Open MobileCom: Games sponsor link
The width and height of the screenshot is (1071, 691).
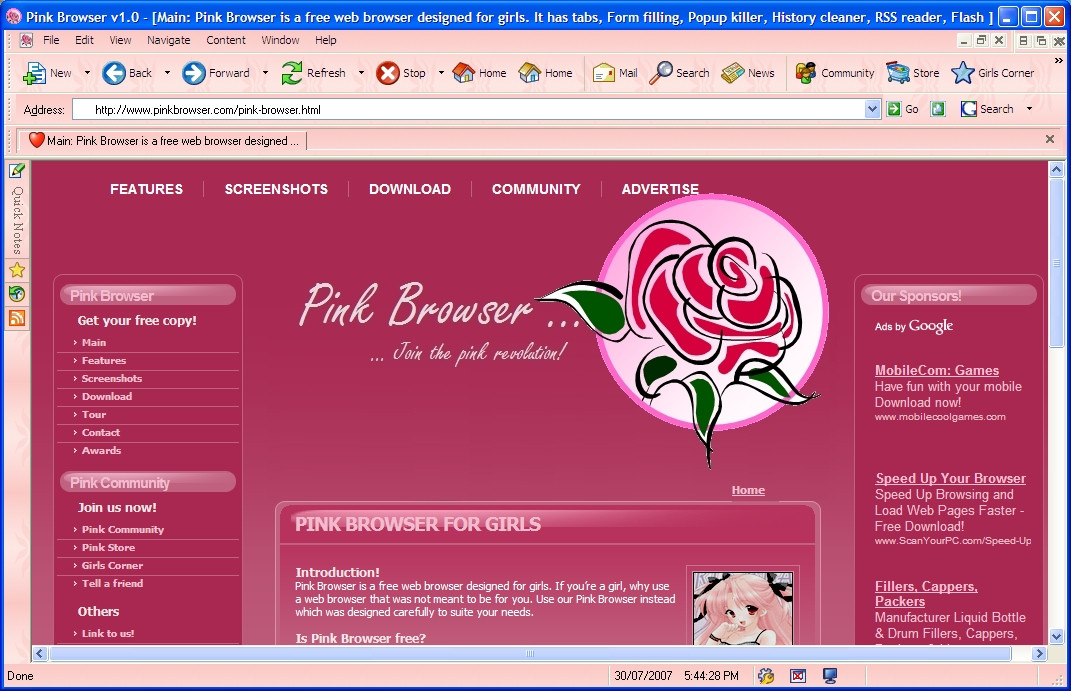click(936, 370)
